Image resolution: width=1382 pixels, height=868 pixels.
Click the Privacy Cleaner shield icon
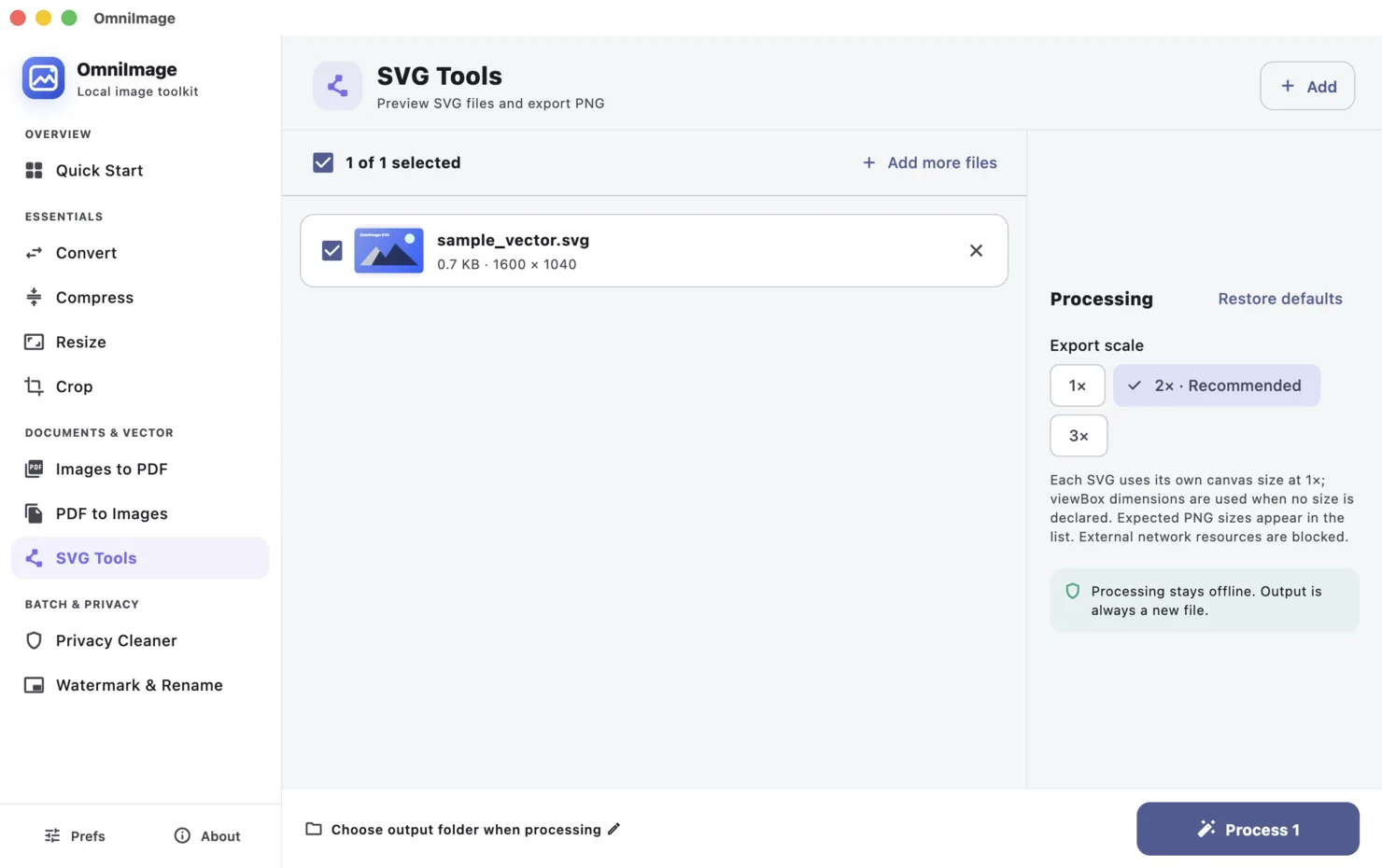tap(34, 640)
